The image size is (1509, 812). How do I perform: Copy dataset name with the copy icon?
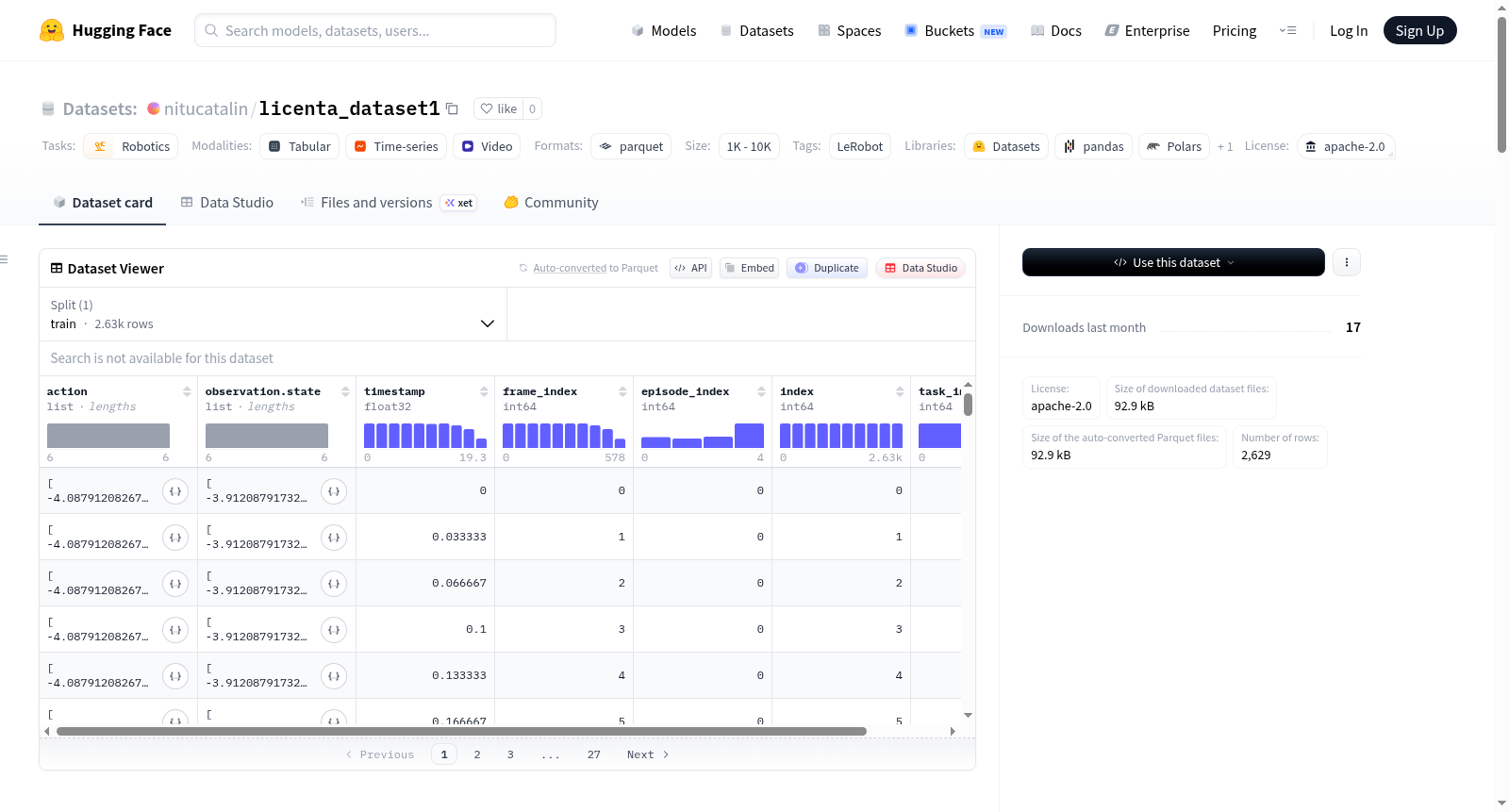click(x=453, y=108)
